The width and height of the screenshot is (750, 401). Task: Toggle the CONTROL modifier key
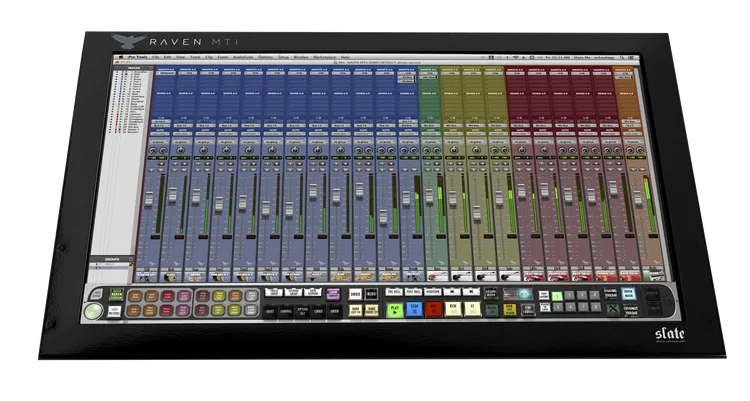286,311
